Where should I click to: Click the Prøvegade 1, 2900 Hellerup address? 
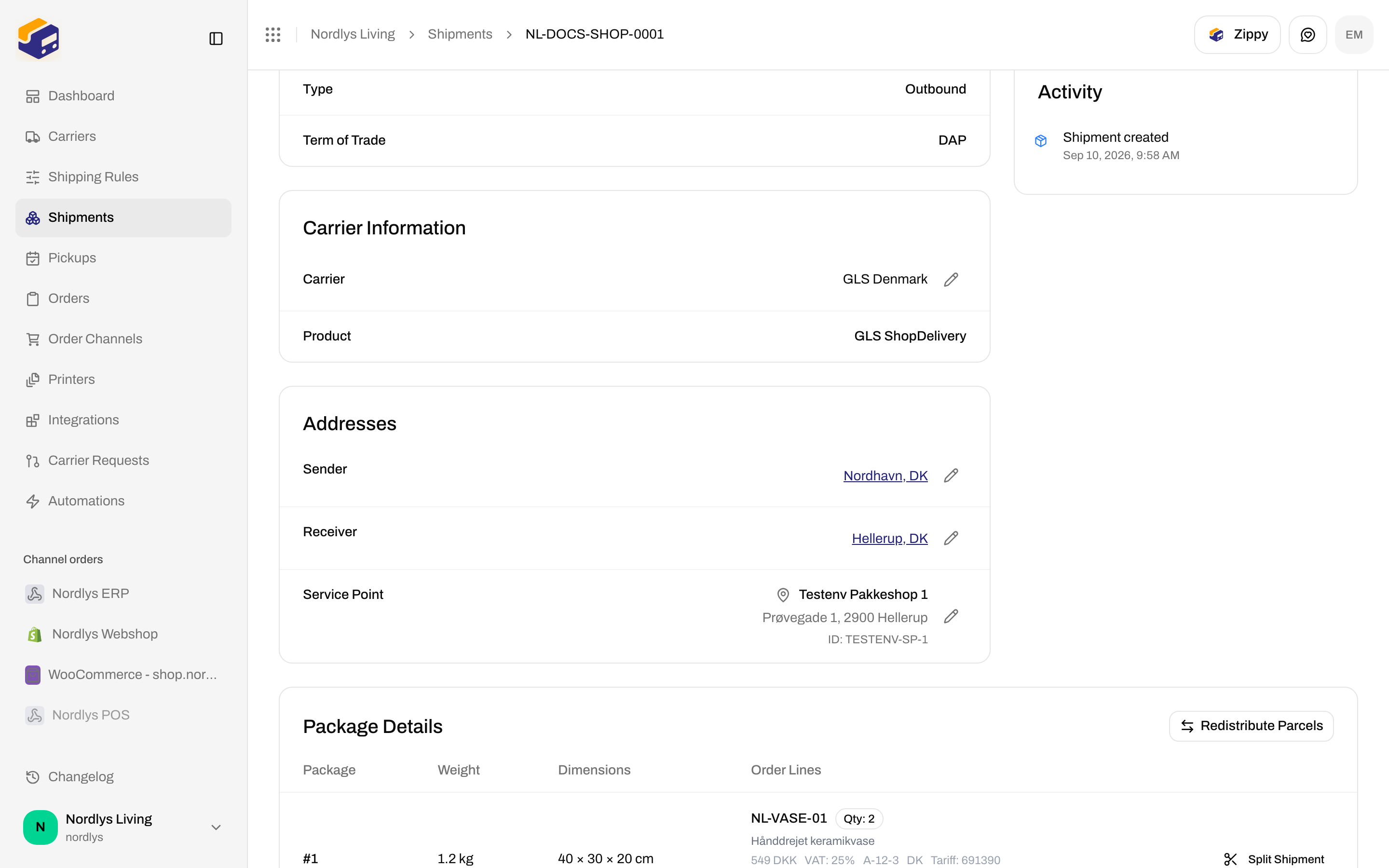point(845,618)
